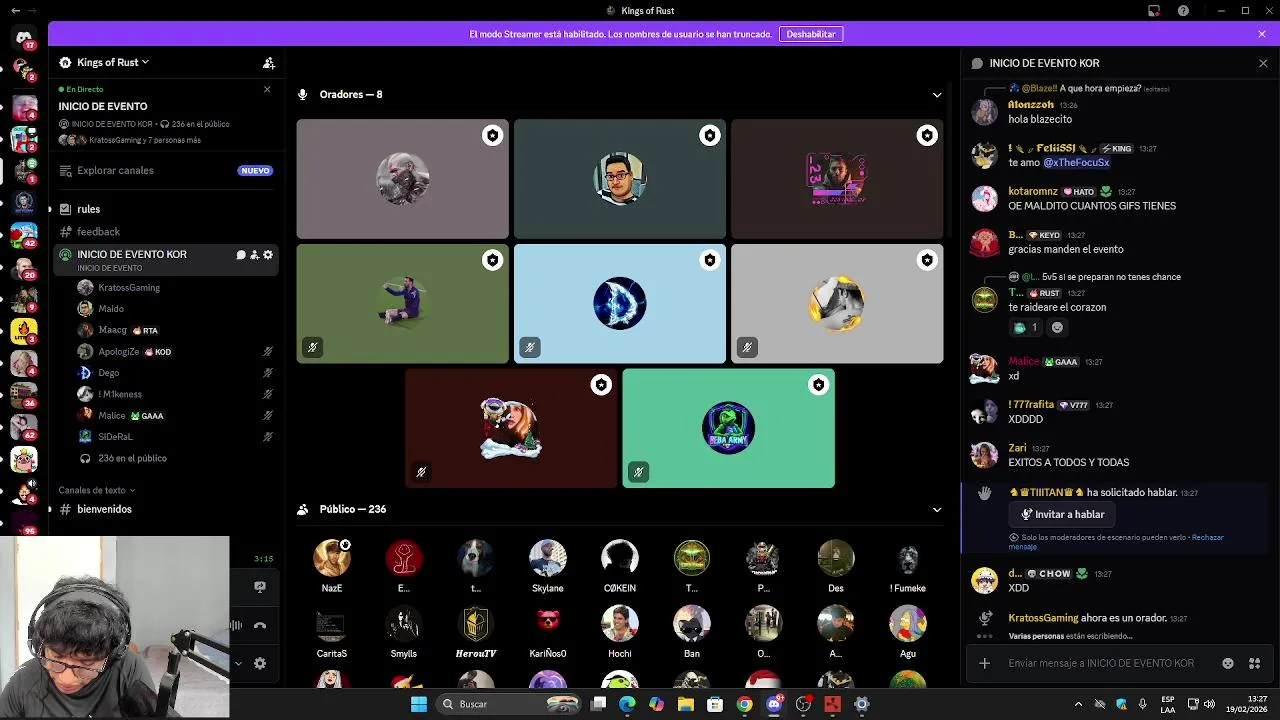Click the REBA ARMY speaker tile
Viewport: 1280px width, 720px height.
(x=728, y=428)
